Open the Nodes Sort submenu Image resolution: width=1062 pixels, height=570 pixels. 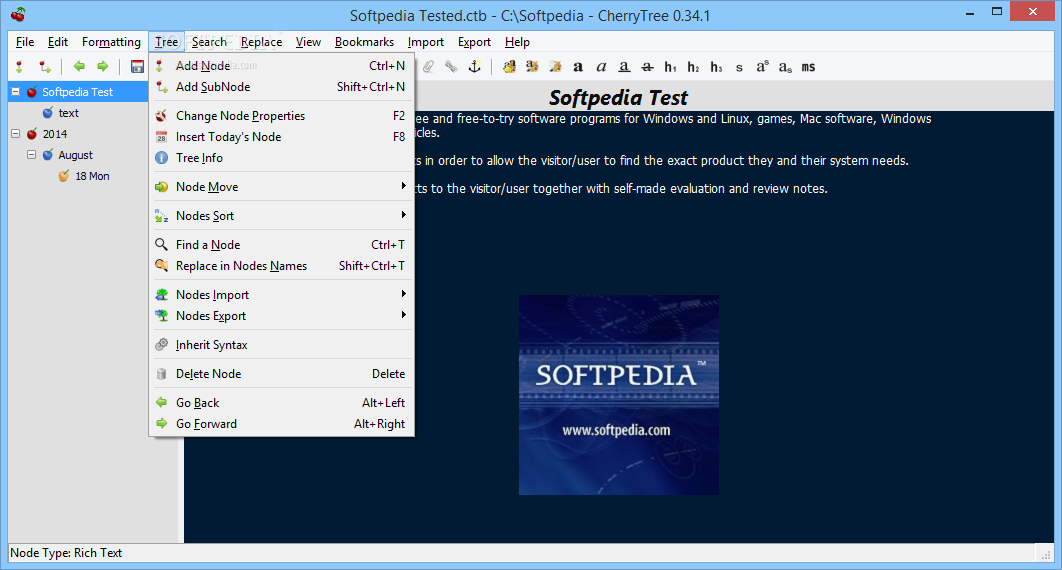[281, 216]
